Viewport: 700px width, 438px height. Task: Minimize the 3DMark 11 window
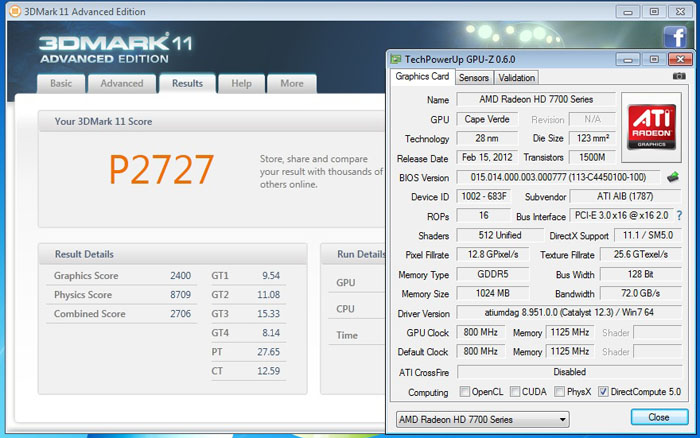[628, 12]
